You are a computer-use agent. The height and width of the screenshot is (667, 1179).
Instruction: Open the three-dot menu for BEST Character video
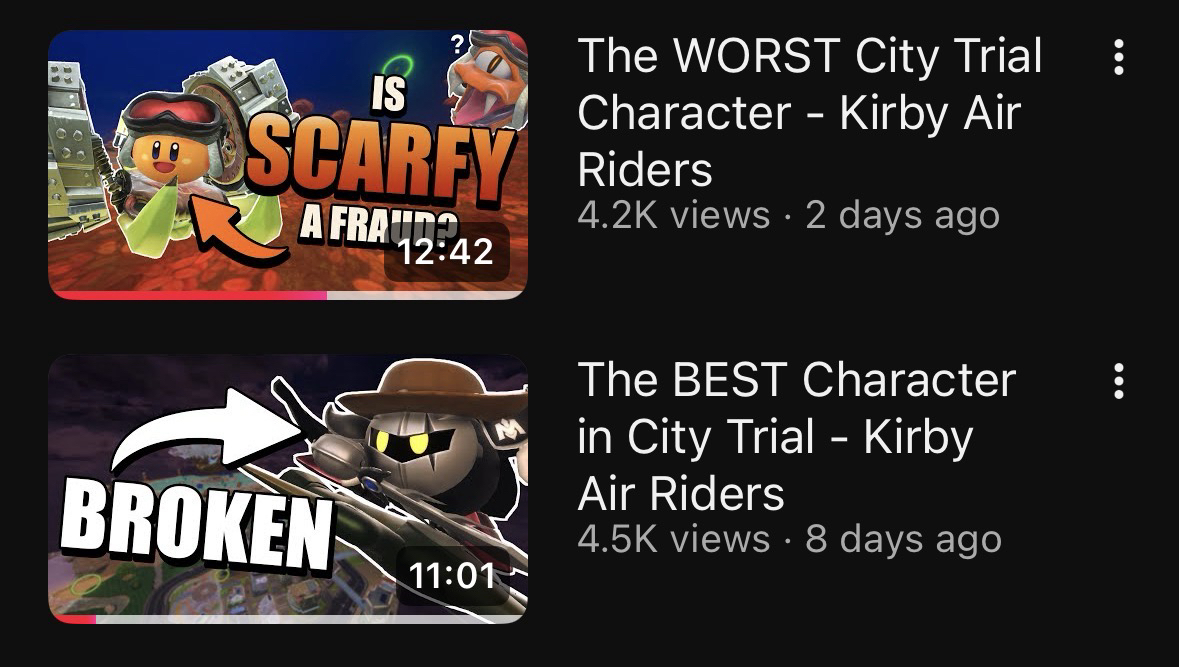coord(1118,380)
